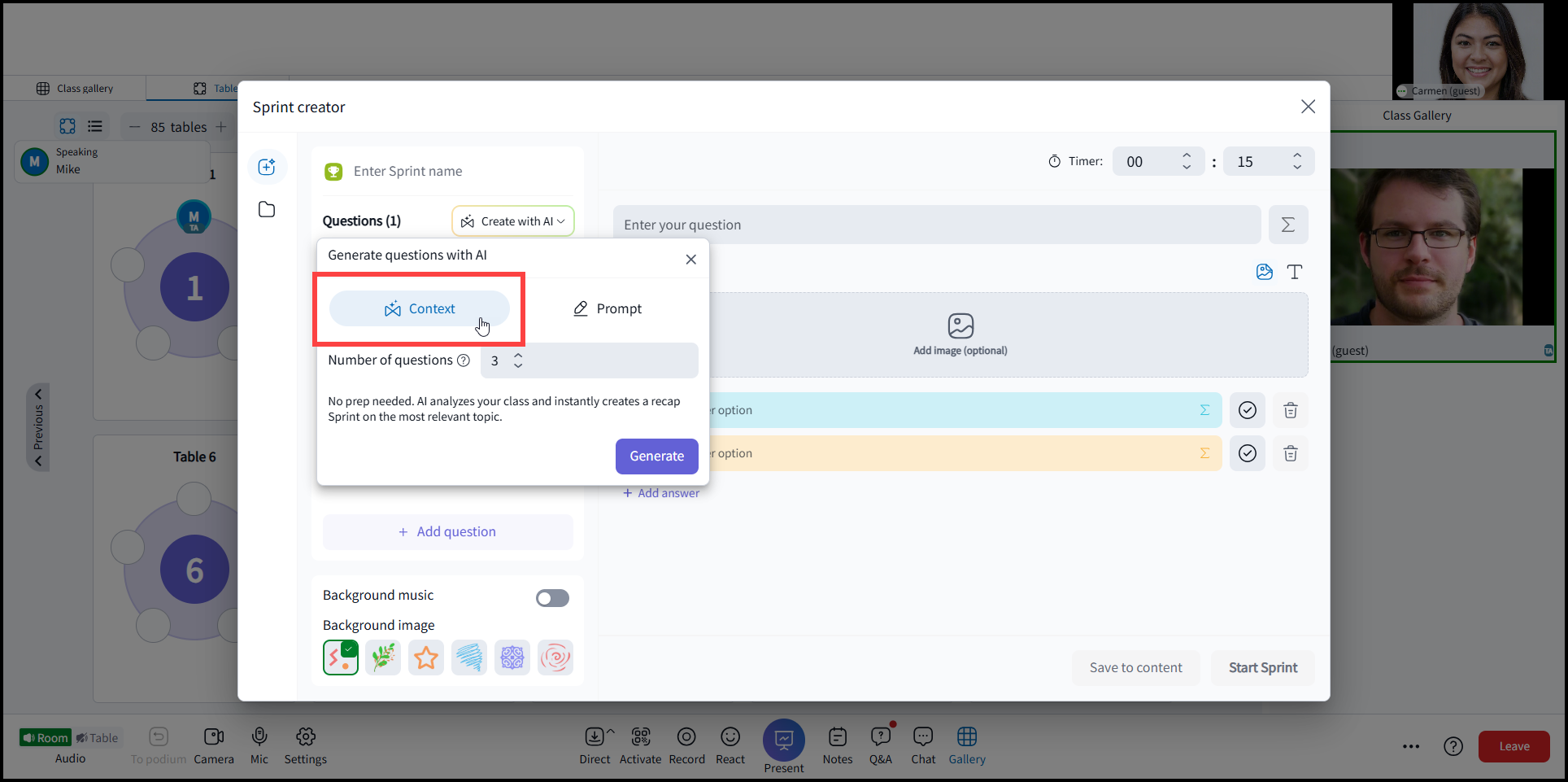Image resolution: width=1568 pixels, height=782 pixels.
Task: Choose the star background image swatch
Action: coord(426,657)
